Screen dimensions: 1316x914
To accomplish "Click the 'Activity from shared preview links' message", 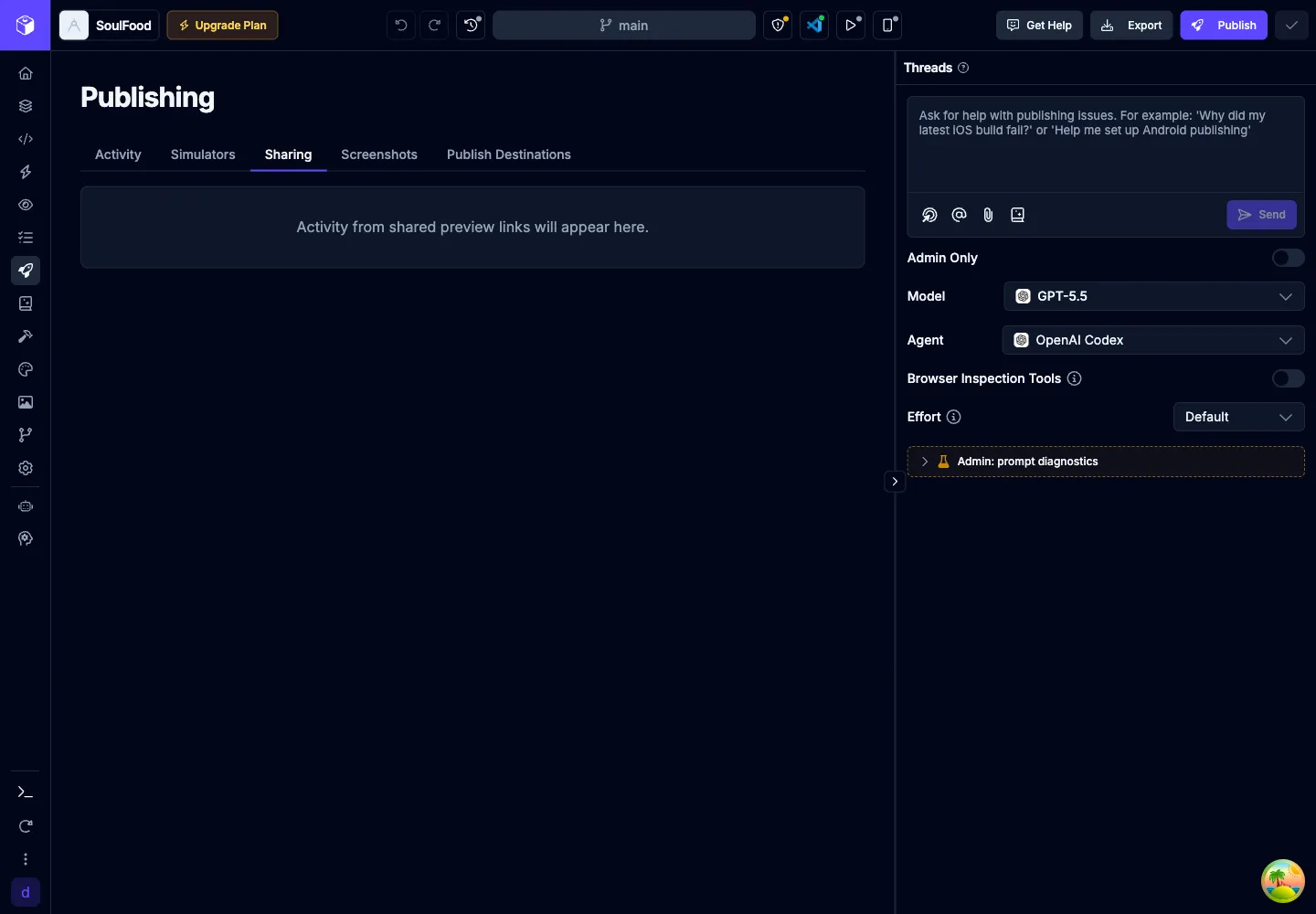I will [472, 228].
